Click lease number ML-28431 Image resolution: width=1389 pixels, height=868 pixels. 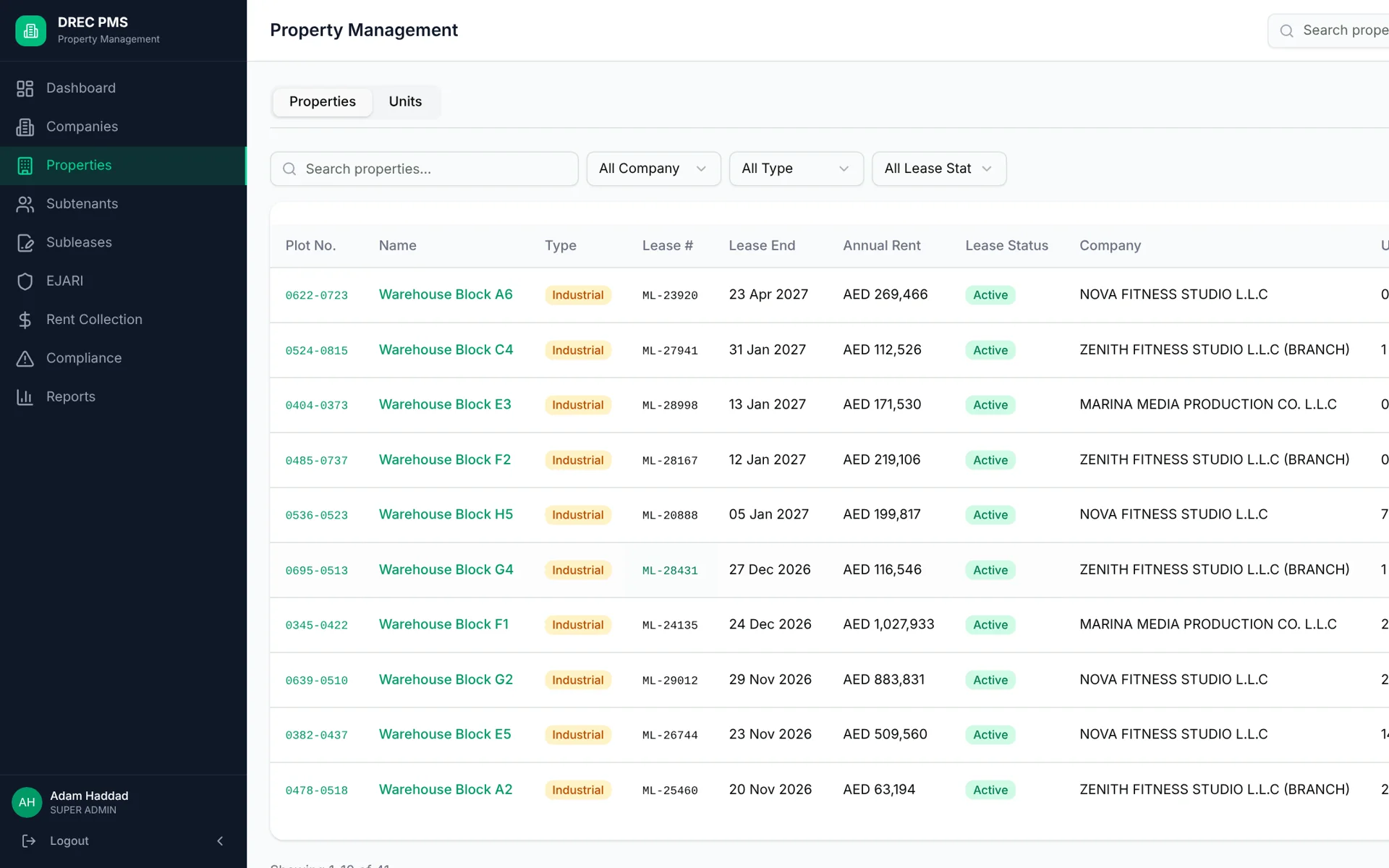click(x=670, y=570)
